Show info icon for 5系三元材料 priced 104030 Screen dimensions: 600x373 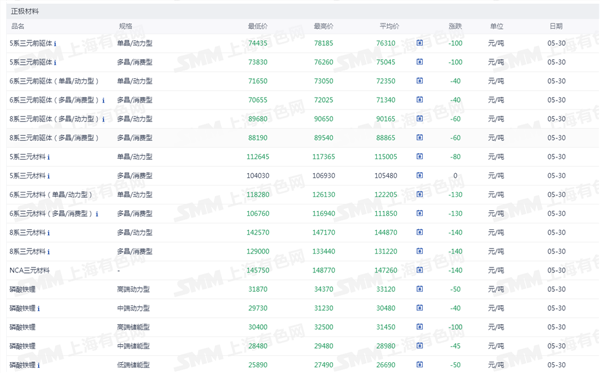[49, 176]
